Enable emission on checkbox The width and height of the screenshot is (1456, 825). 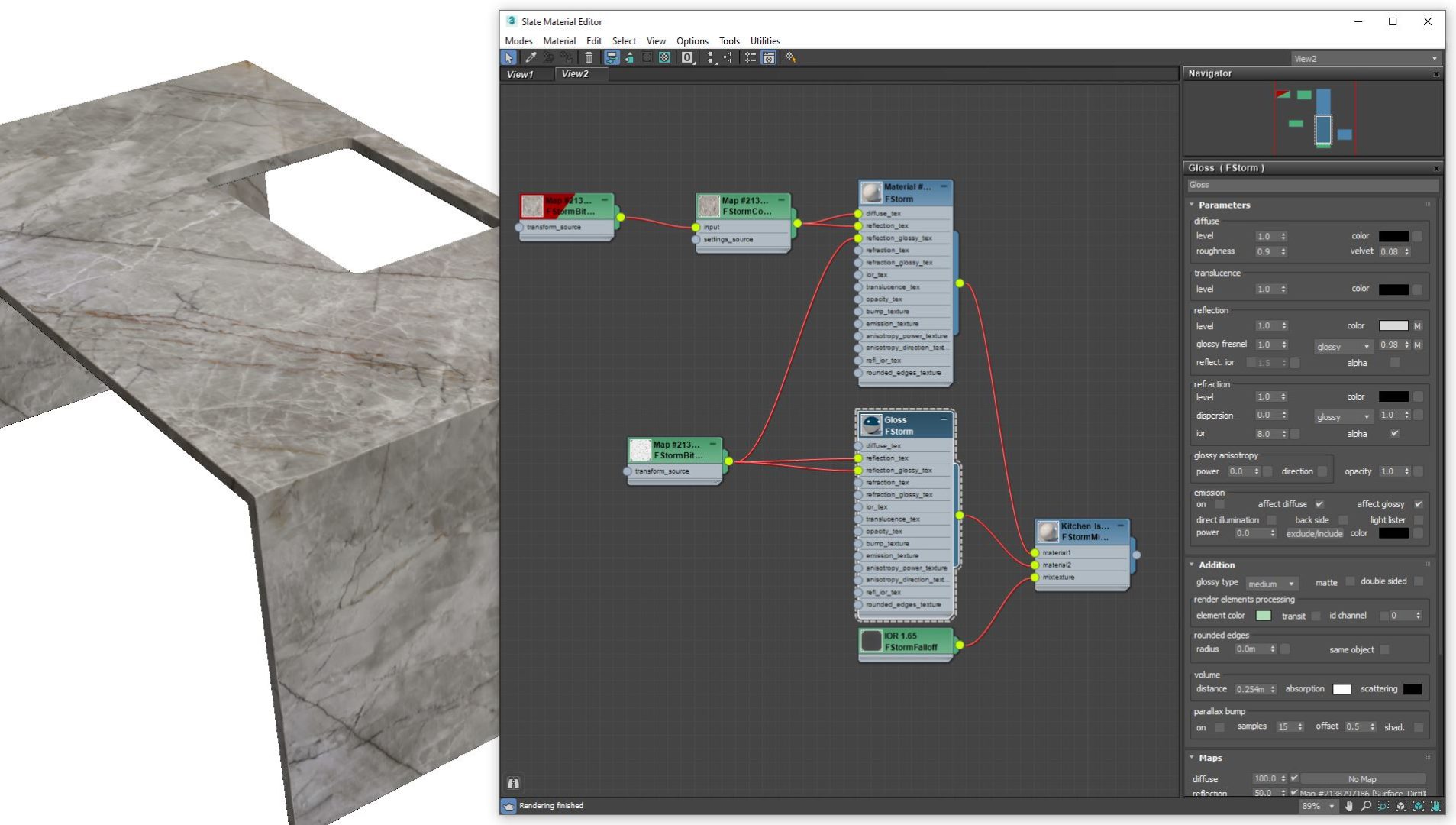coord(1219,504)
